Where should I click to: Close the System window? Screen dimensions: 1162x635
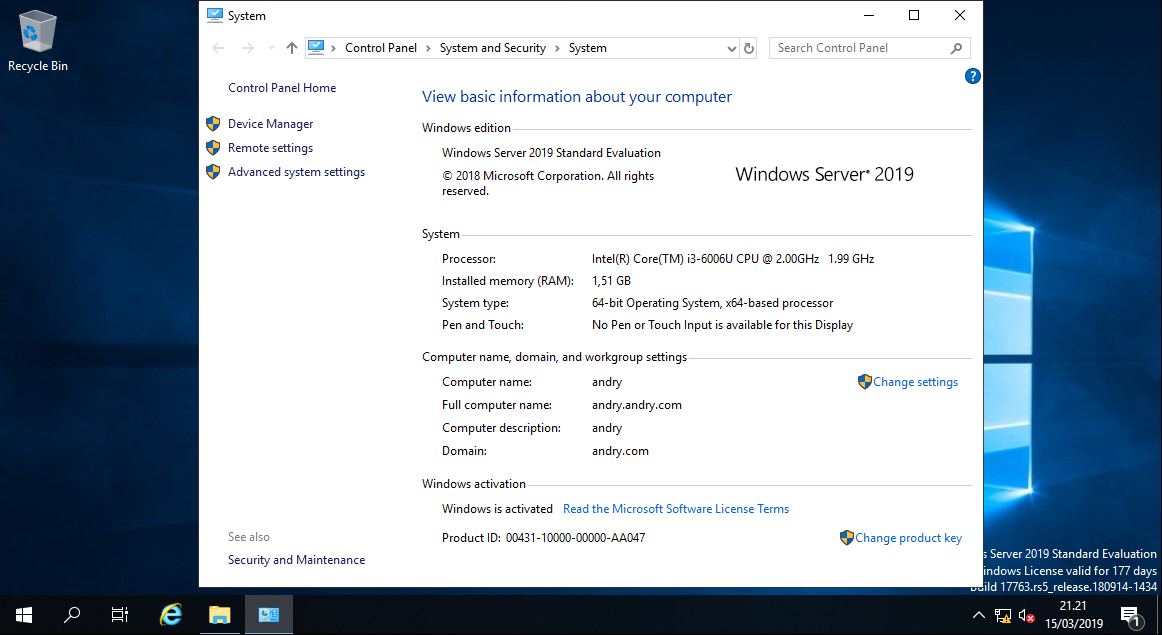tap(960, 15)
